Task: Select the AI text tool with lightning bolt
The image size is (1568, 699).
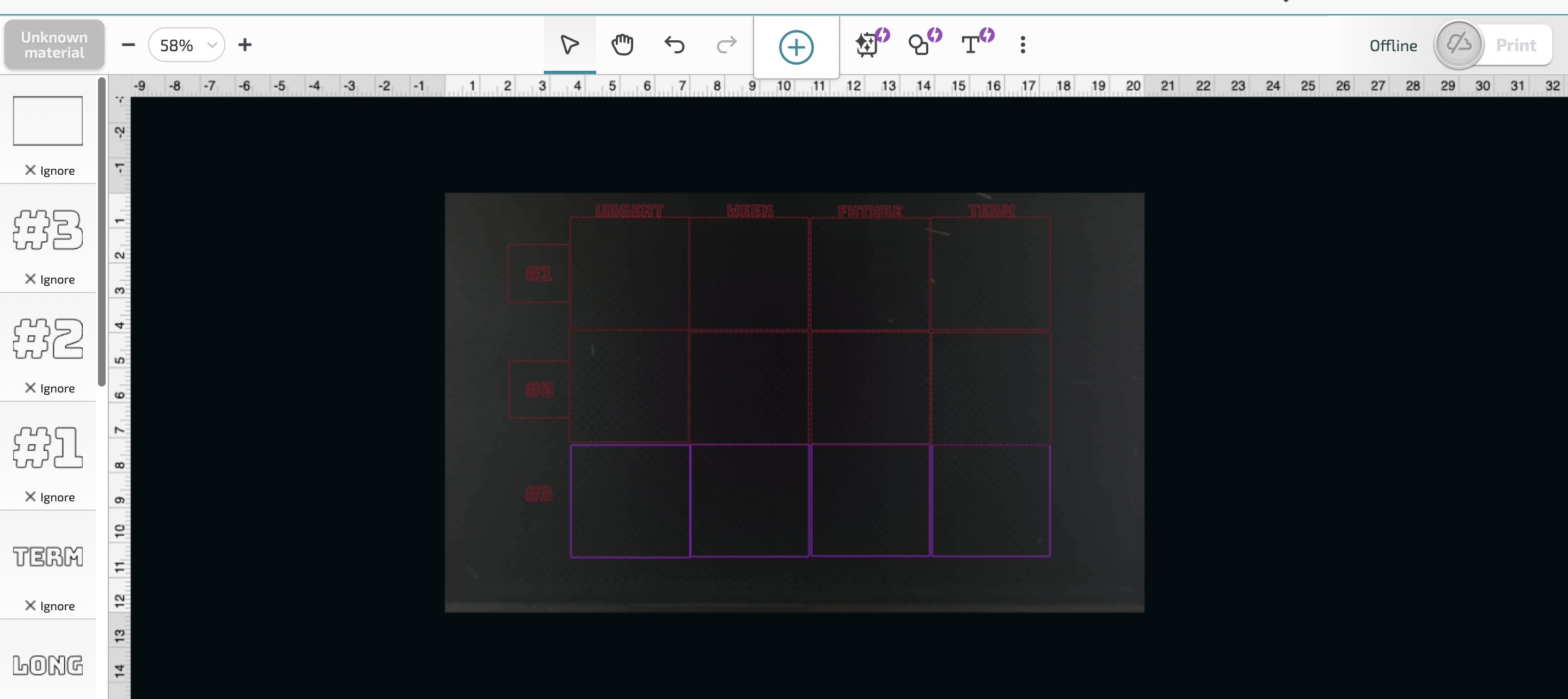Action: tap(974, 44)
